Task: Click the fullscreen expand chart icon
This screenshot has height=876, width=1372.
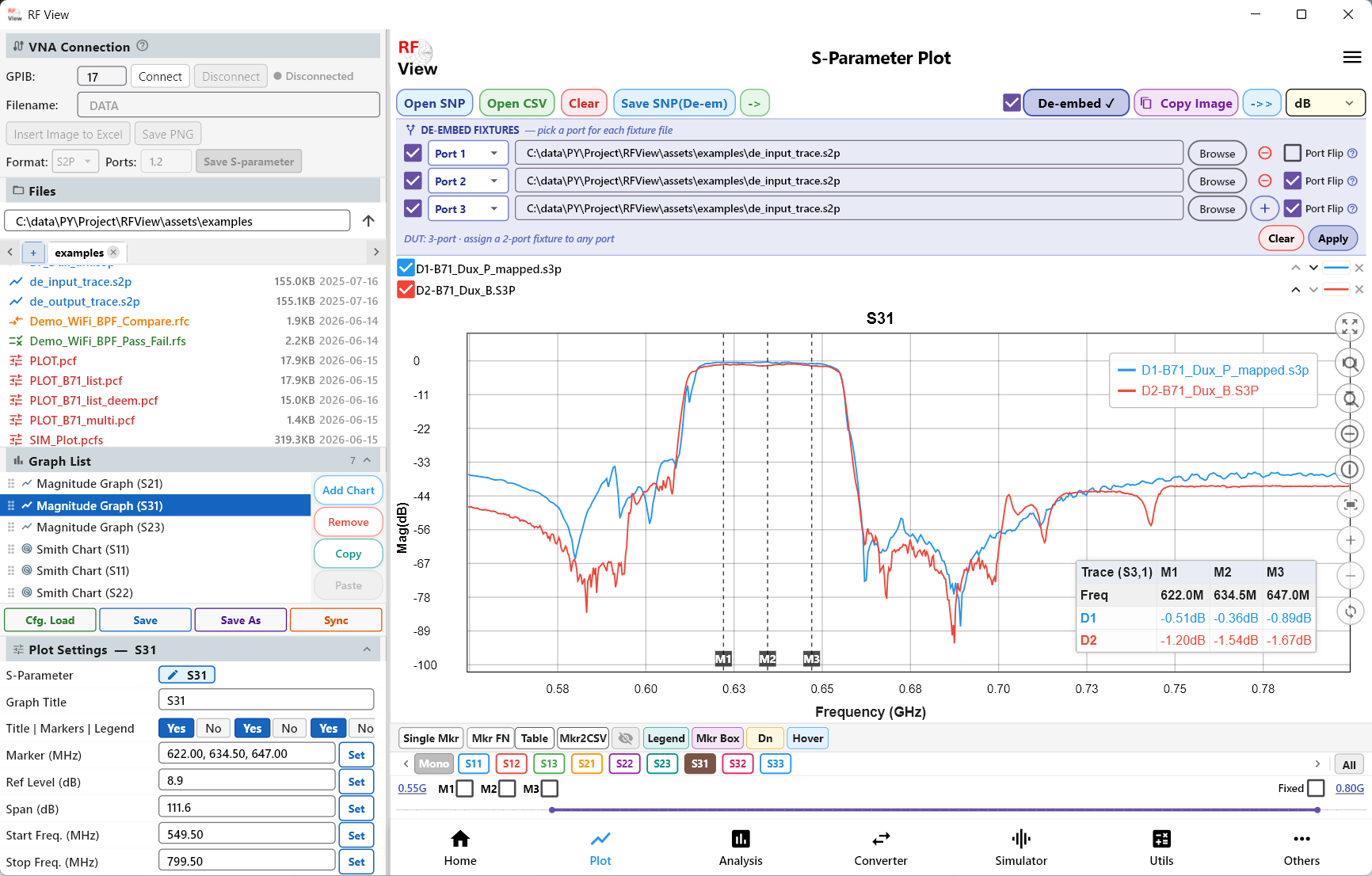Action: pos(1350,326)
